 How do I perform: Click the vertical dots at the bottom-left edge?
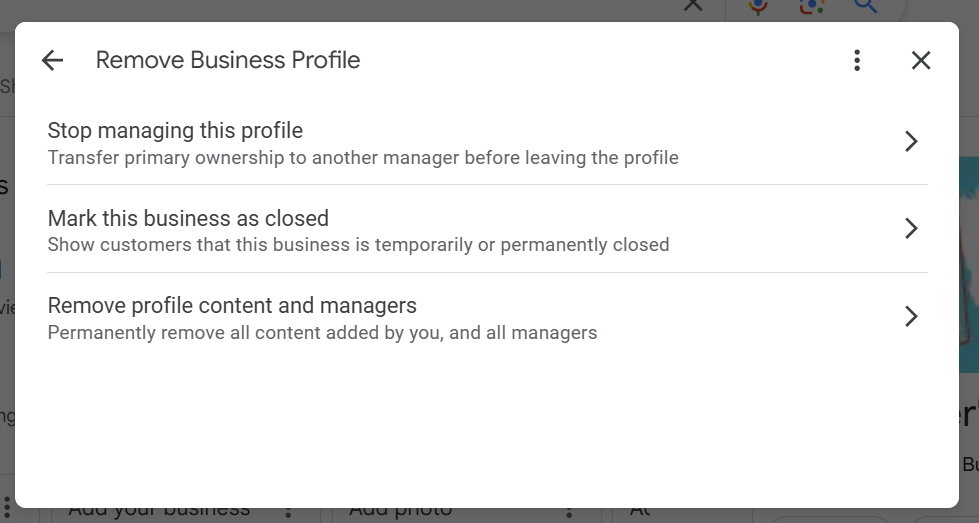click(6, 508)
